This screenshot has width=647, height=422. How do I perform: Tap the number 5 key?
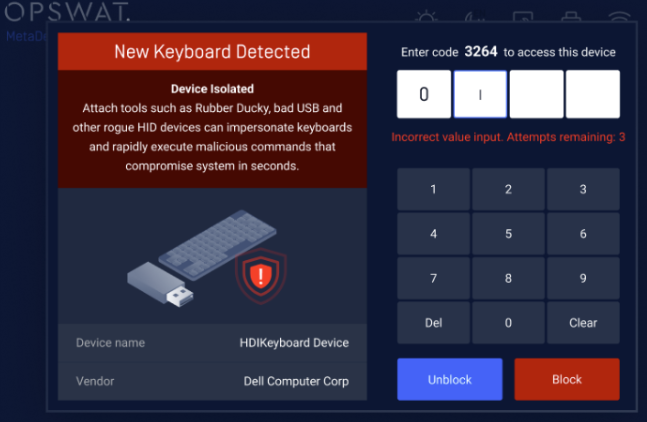(508, 234)
